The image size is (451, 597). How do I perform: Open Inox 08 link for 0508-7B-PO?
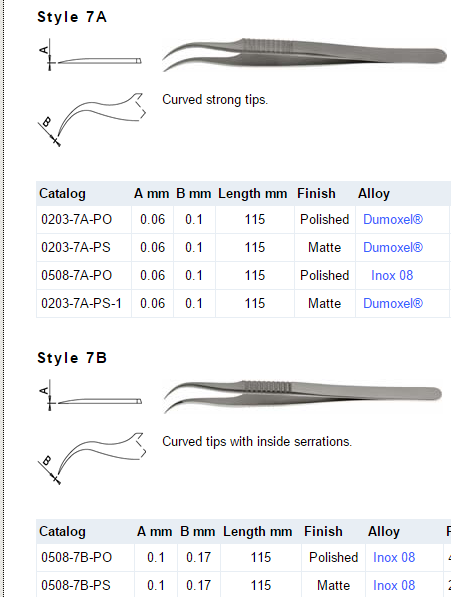[x=394, y=557]
